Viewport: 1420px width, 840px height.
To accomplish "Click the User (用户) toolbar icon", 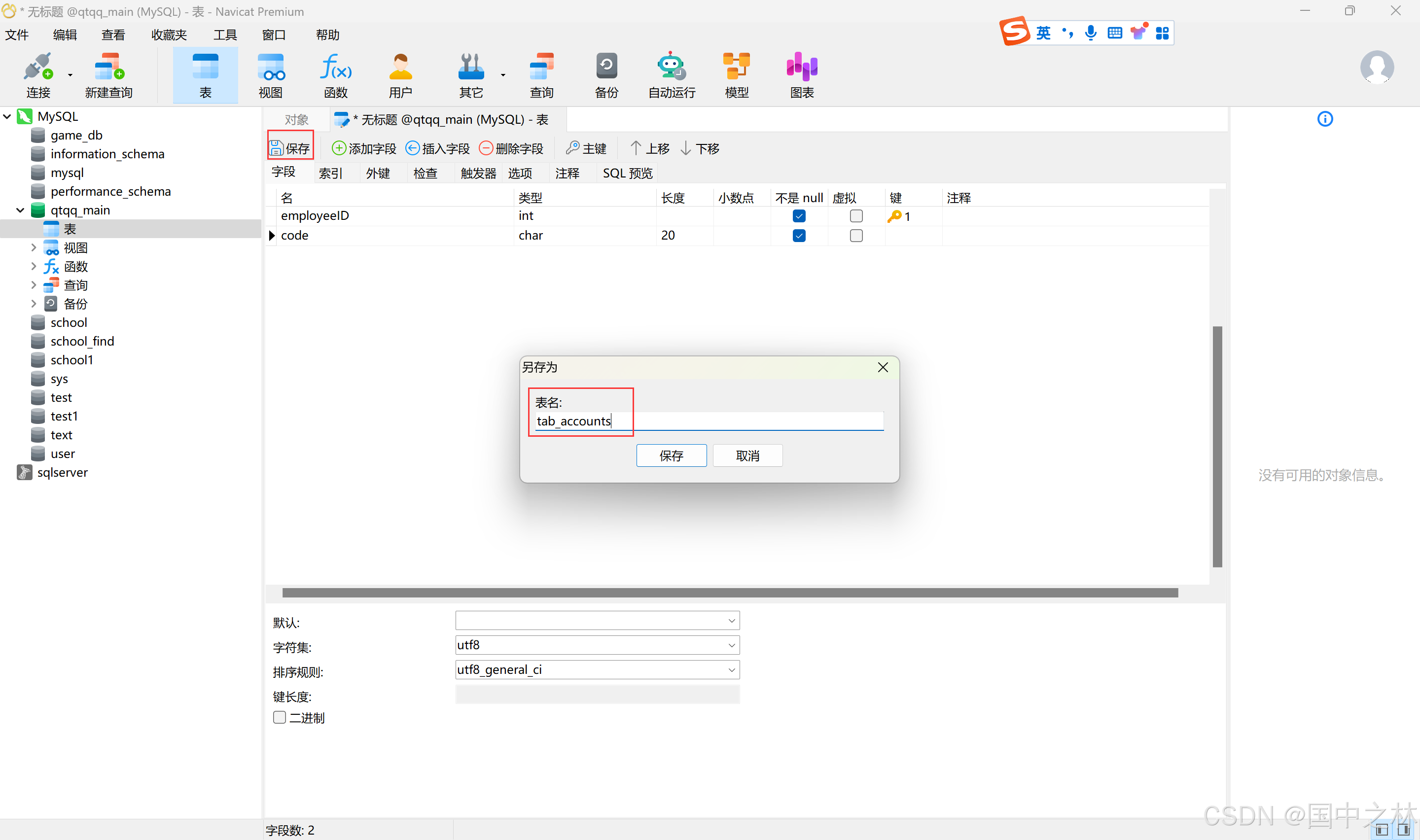I will [x=401, y=75].
